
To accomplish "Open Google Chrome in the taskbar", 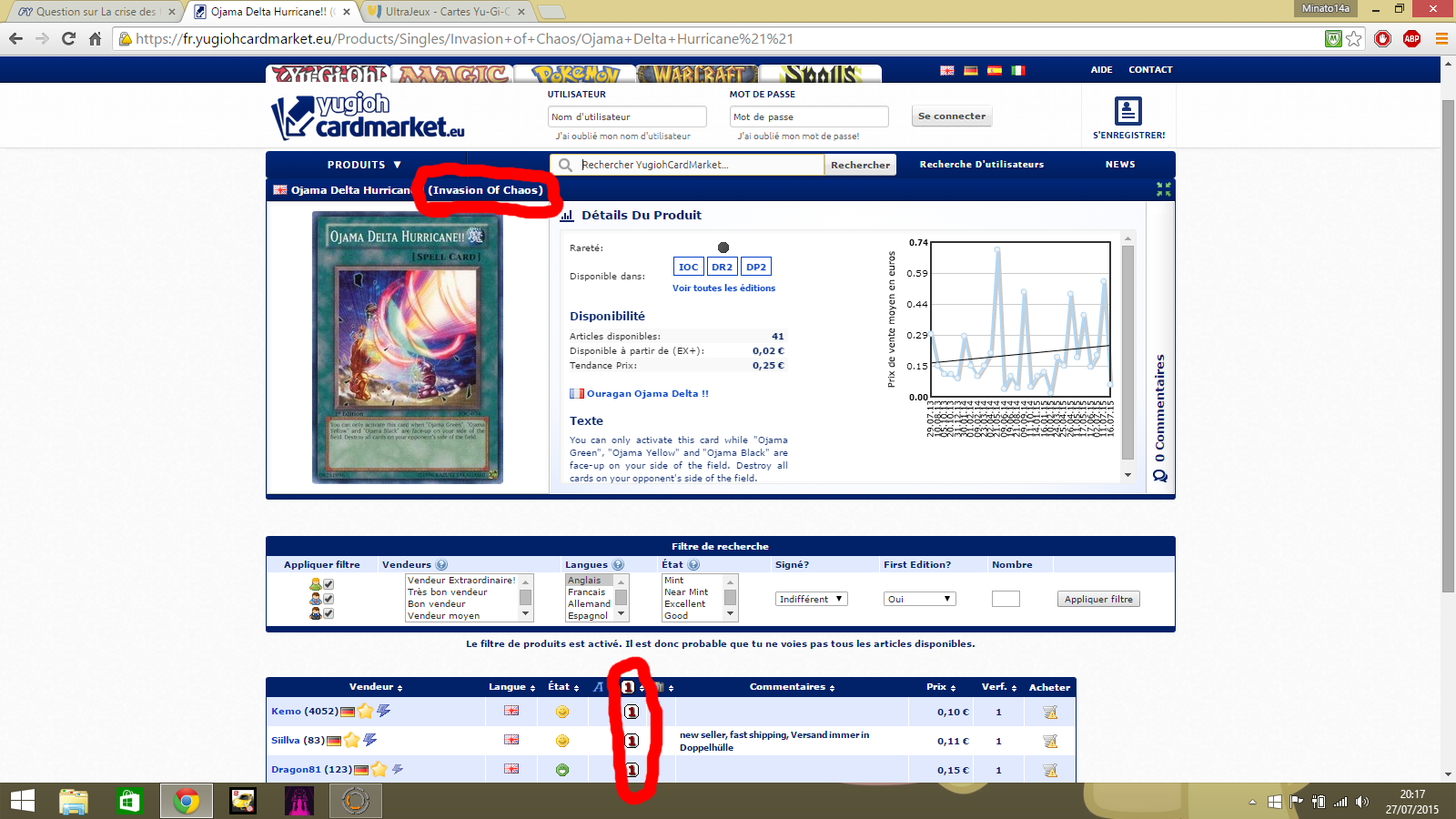I will [x=187, y=801].
